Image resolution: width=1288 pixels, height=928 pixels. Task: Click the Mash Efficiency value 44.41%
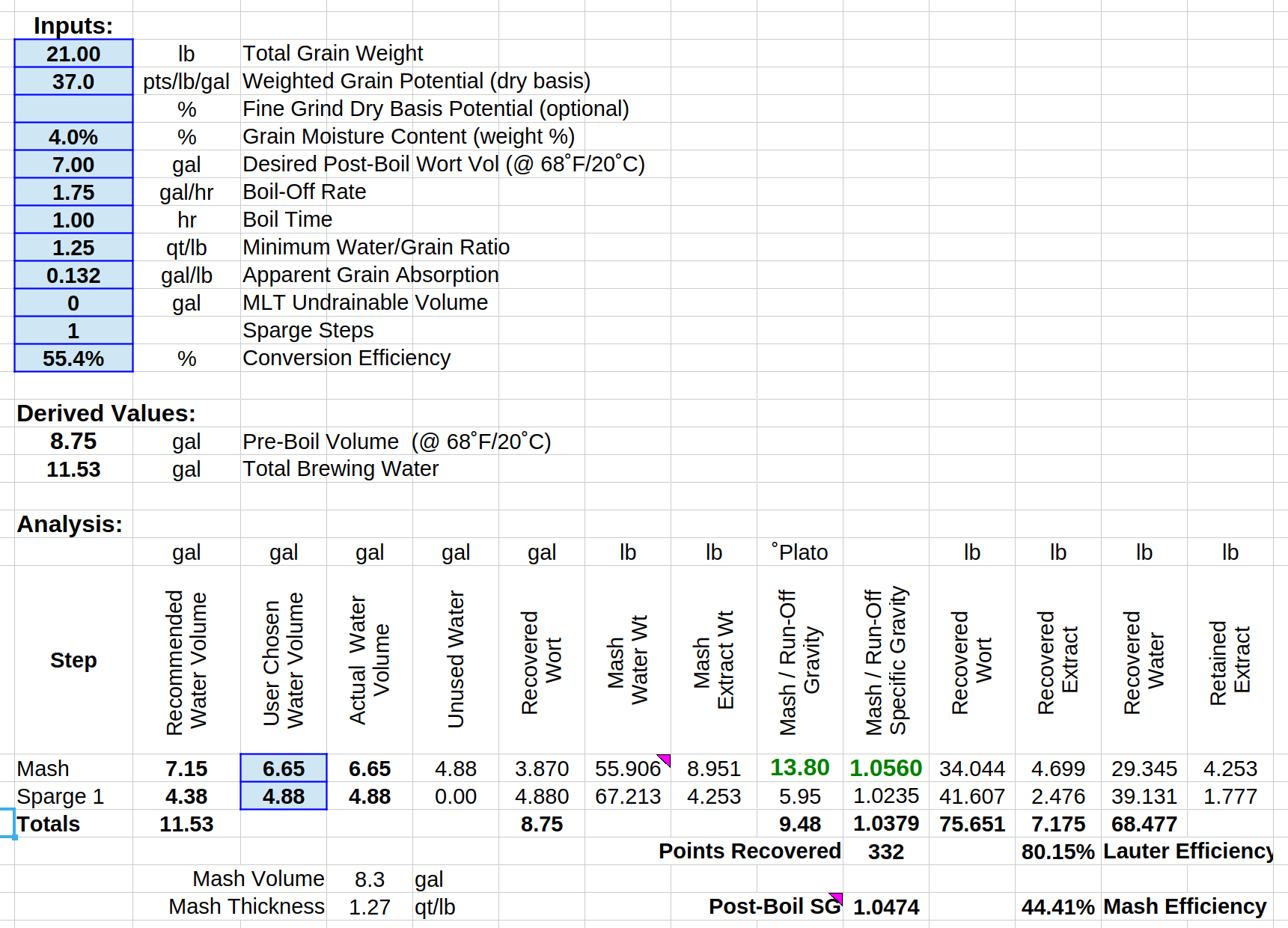[x=1058, y=907]
